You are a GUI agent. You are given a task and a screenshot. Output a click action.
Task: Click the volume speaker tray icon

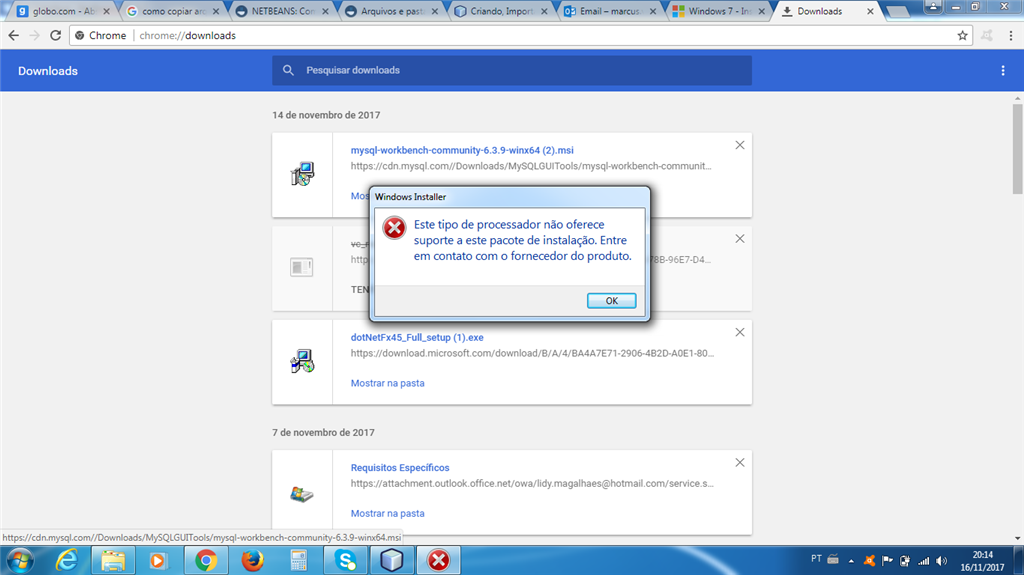coord(941,561)
